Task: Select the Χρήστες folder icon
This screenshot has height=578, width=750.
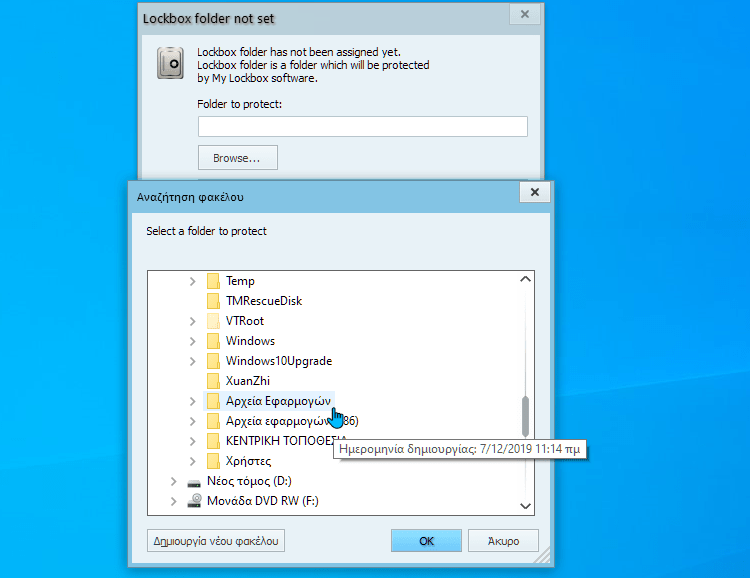Action: (213, 461)
